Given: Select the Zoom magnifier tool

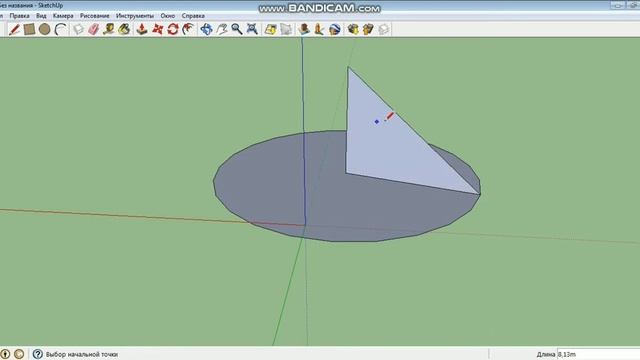Looking at the screenshot, I should point(237,29).
